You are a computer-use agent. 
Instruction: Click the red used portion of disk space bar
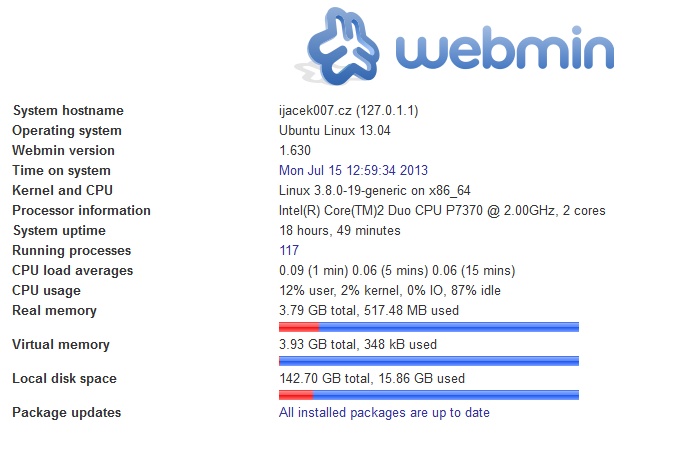[295, 395]
